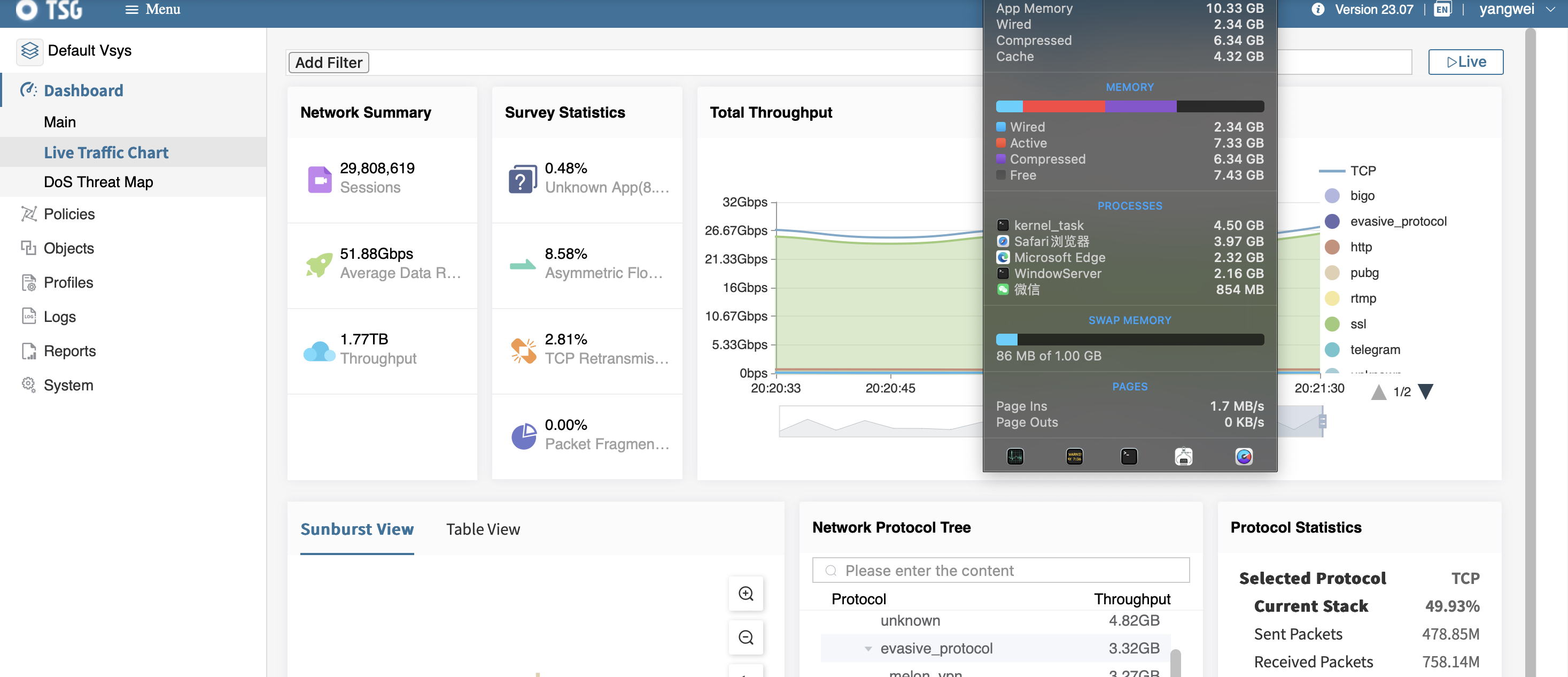
Task: Click the Live button
Action: [x=1465, y=62]
